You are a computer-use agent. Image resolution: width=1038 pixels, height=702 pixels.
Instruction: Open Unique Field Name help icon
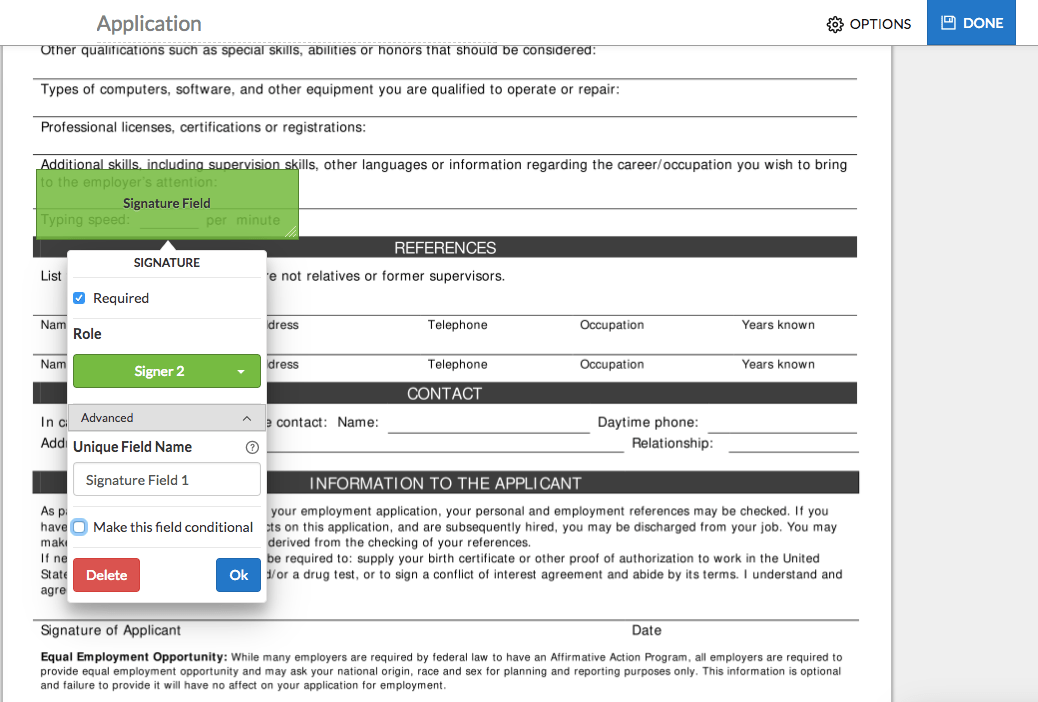(x=252, y=447)
